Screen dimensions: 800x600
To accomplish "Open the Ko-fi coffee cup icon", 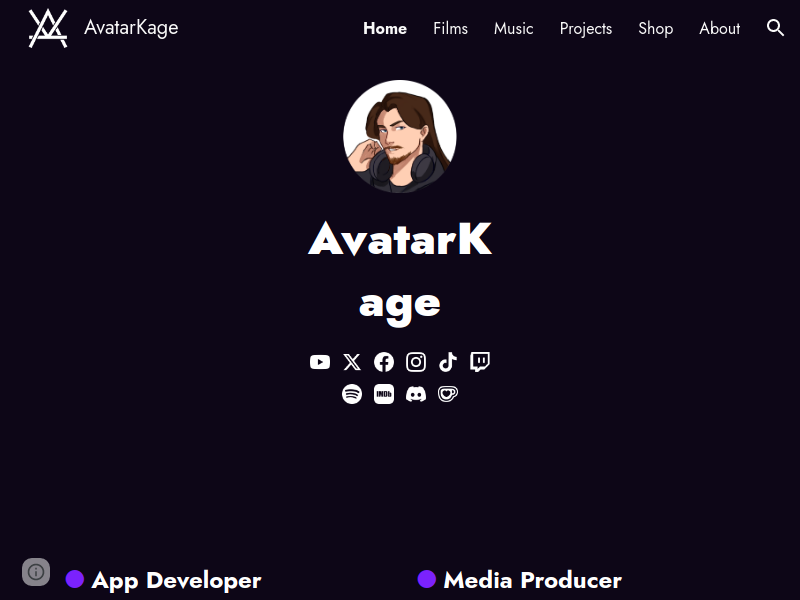I will [448, 394].
